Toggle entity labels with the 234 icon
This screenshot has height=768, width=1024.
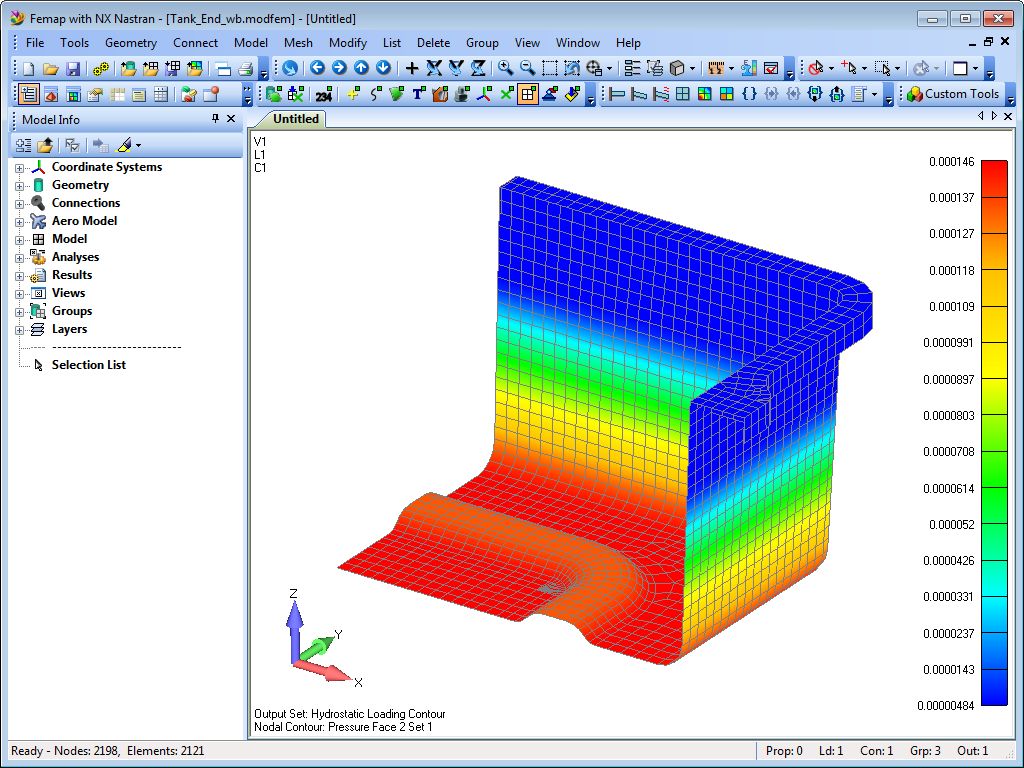323,93
